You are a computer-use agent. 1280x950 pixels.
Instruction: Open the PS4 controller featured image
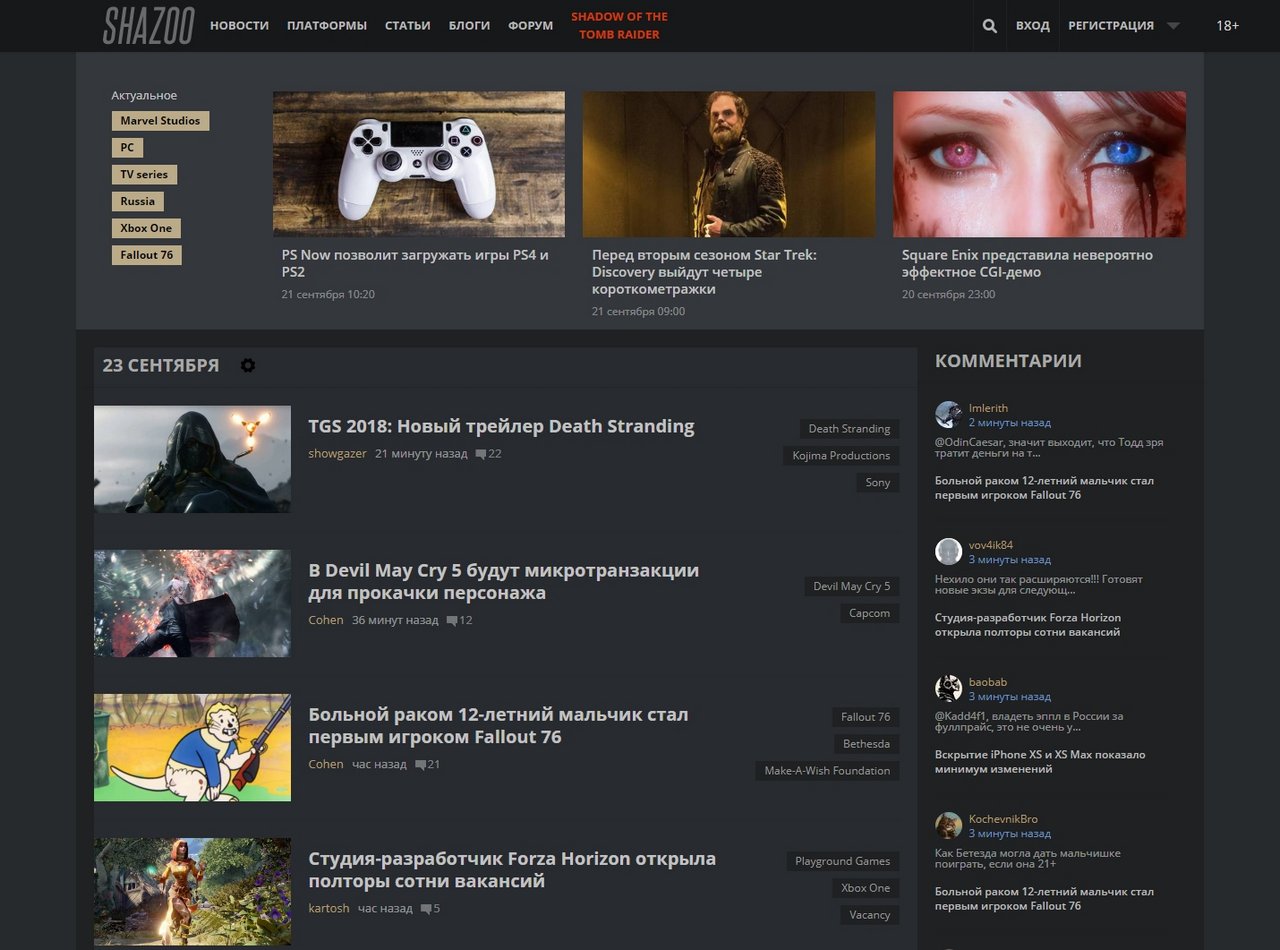coord(419,164)
